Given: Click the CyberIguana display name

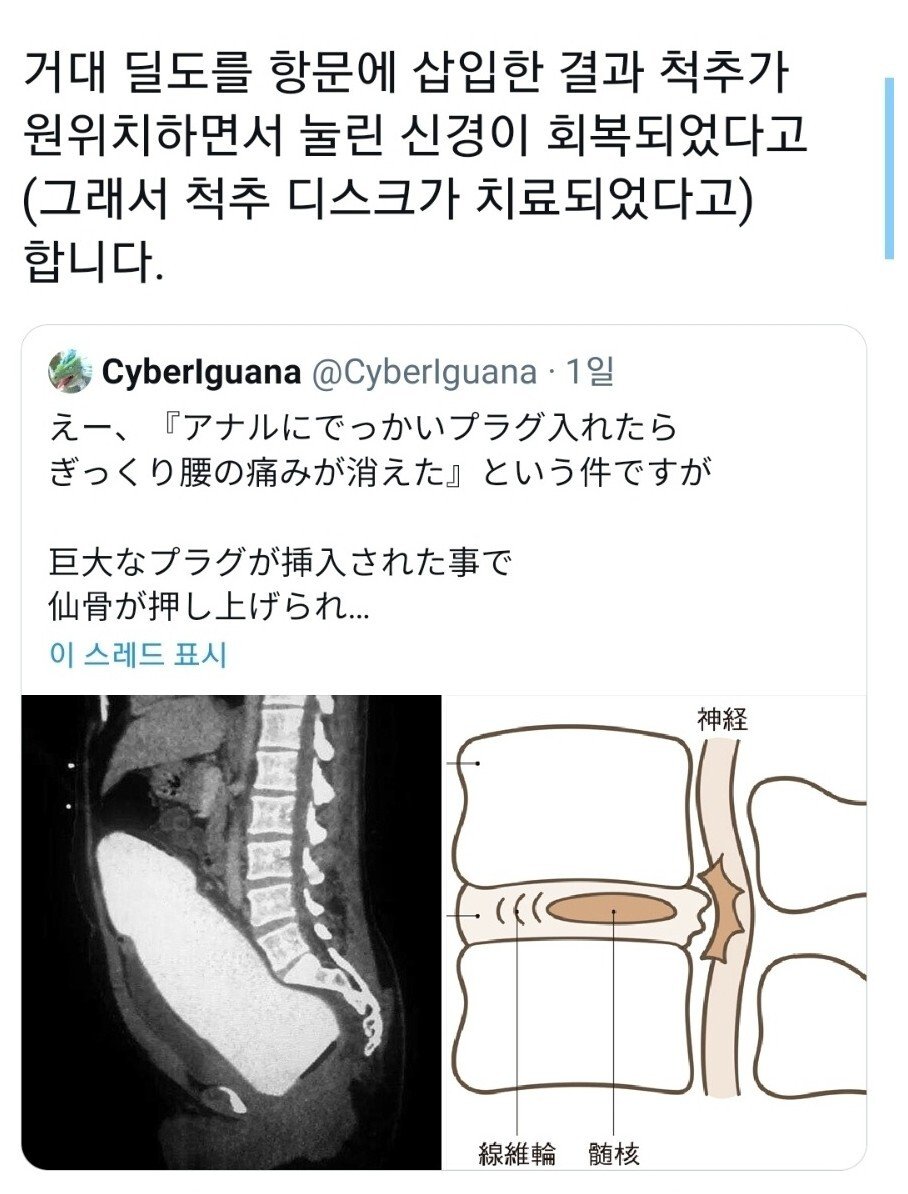Looking at the screenshot, I should [201, 372].
